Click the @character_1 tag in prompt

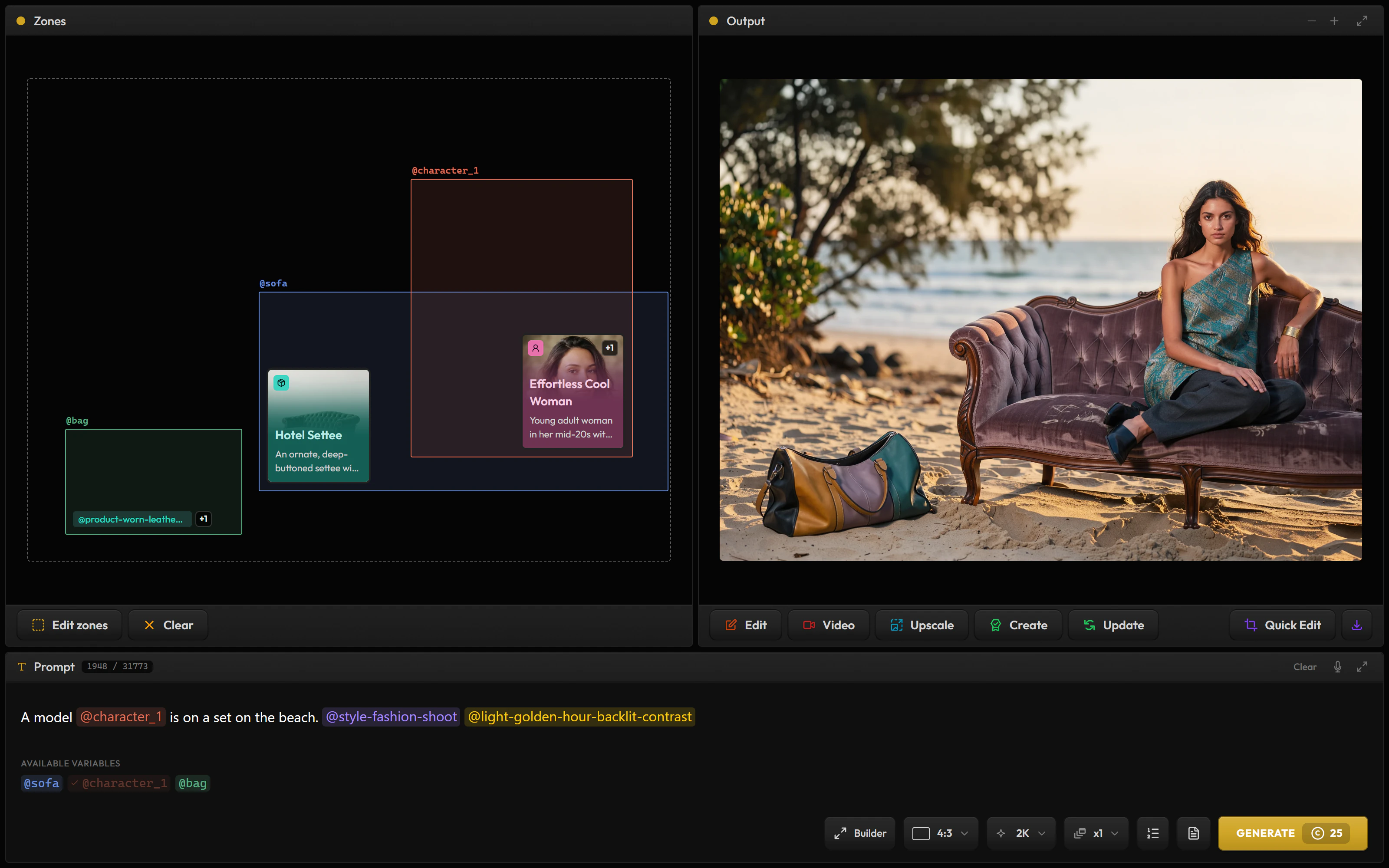pyautogui.click(x=121, y=717)
